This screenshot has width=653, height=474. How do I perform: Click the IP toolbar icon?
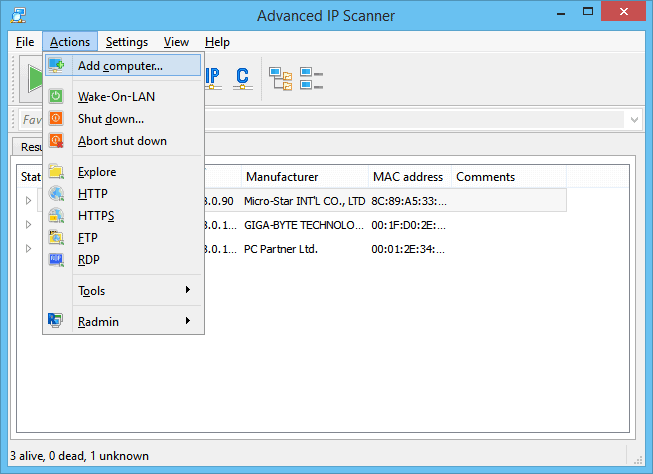[212, 78]
